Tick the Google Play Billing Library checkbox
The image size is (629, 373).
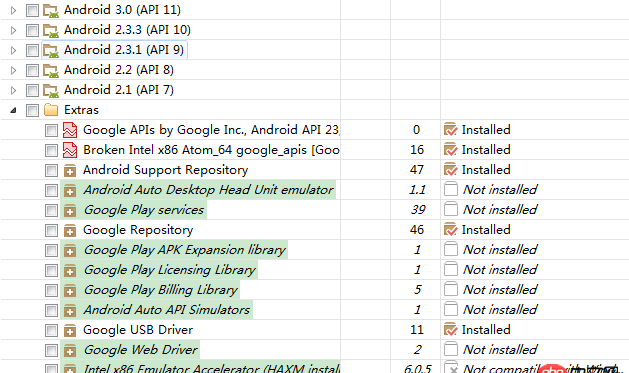pyautogui.click(x=51, y=290)
